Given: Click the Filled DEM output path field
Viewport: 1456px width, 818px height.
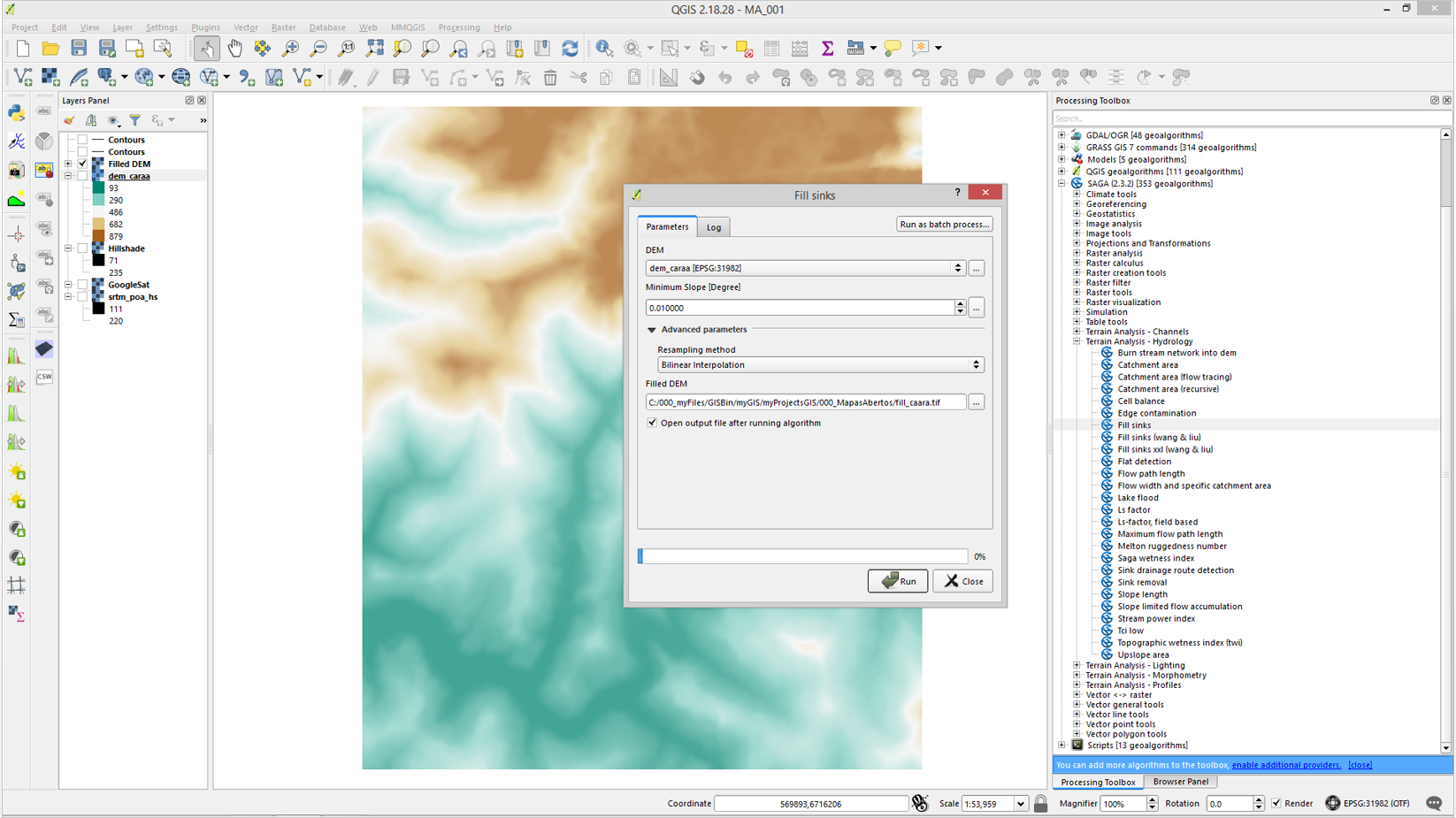Looking at the screenshot, I should point(805,402).
